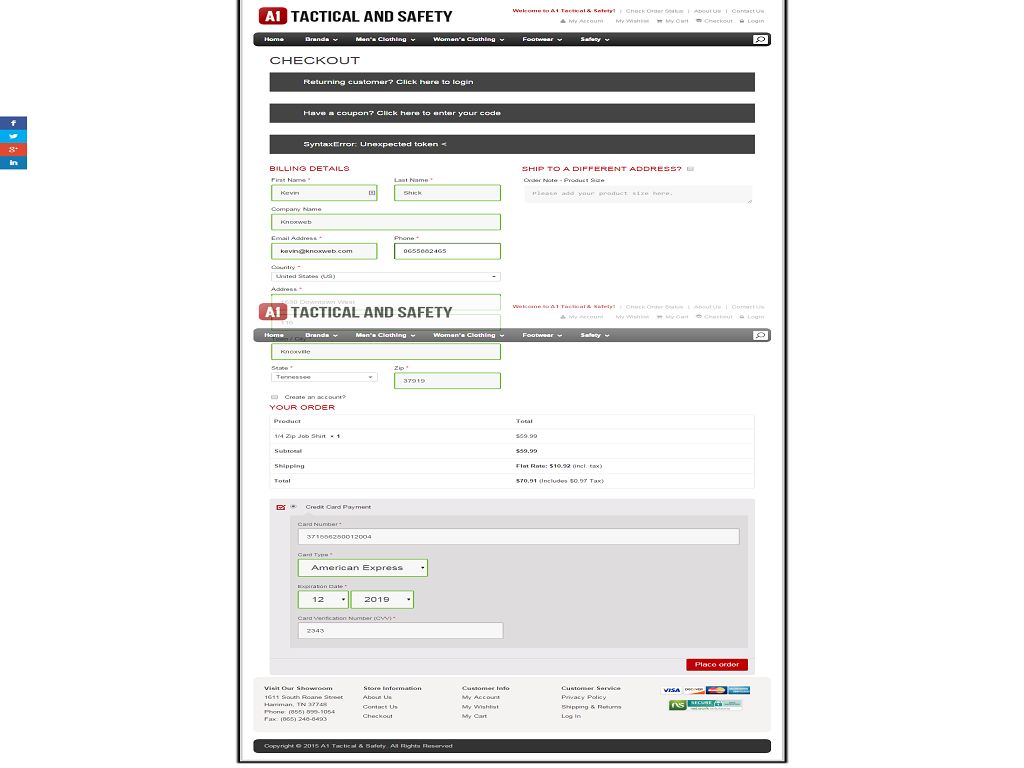Share page via Twitter side icon
The height and width of the screenshot is (768, 1024).
coord(13,136)
